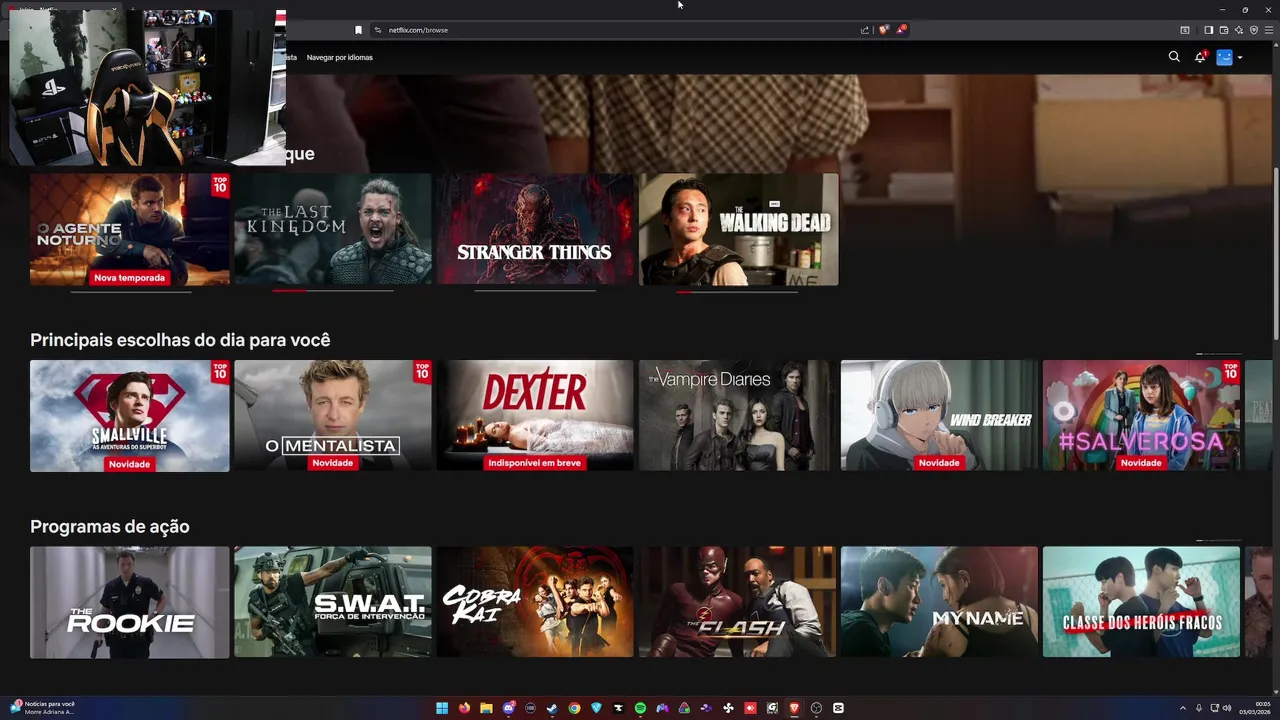Click The Walking Dead watch progress bar
Screen dimensions: 1280x720
[737, 291]
